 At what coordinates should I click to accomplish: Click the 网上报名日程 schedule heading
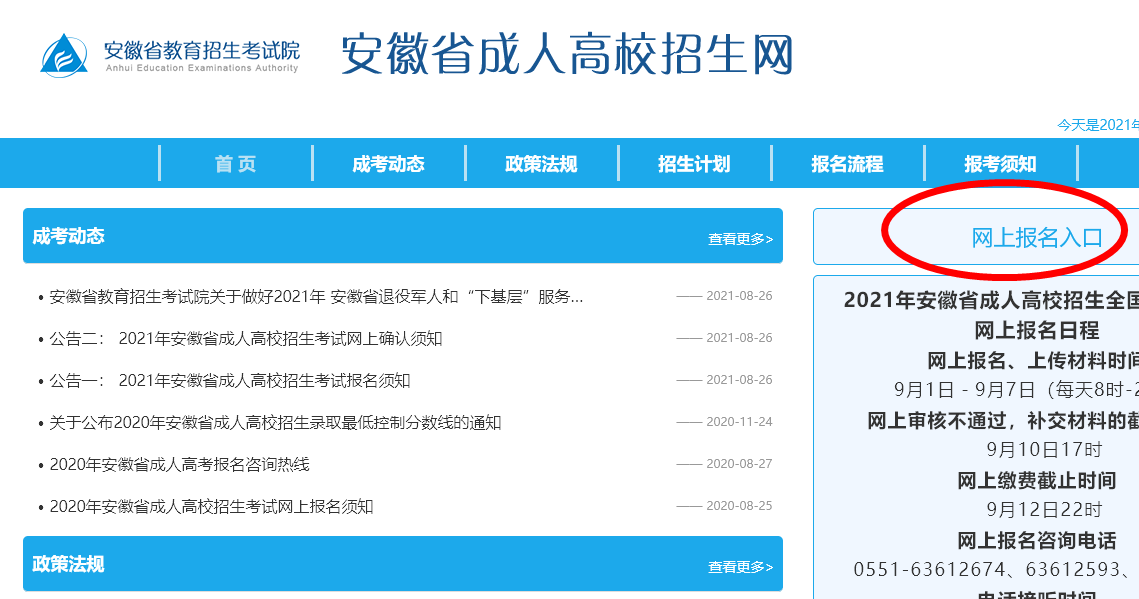(1036, 330)
